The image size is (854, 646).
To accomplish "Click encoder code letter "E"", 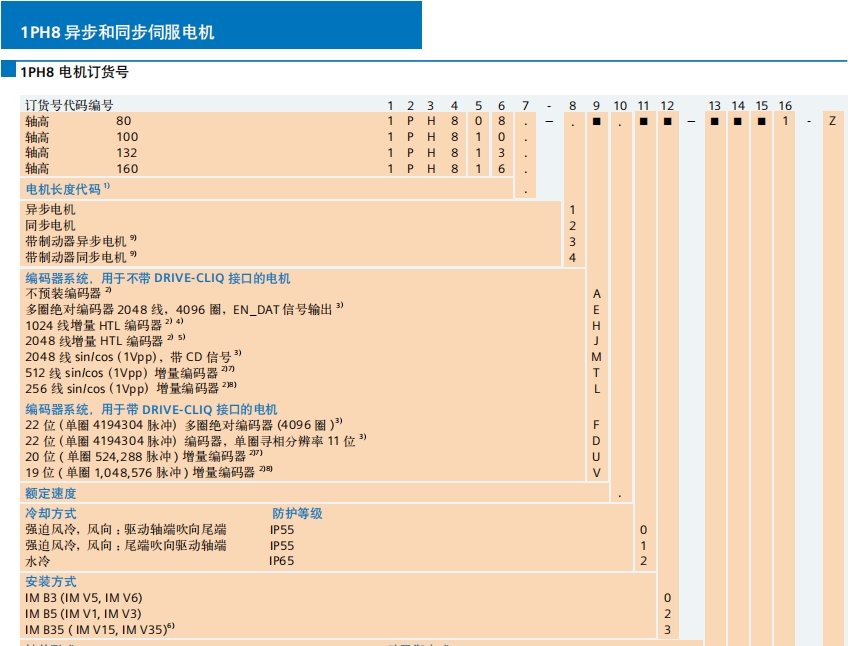I will point(596,310).
